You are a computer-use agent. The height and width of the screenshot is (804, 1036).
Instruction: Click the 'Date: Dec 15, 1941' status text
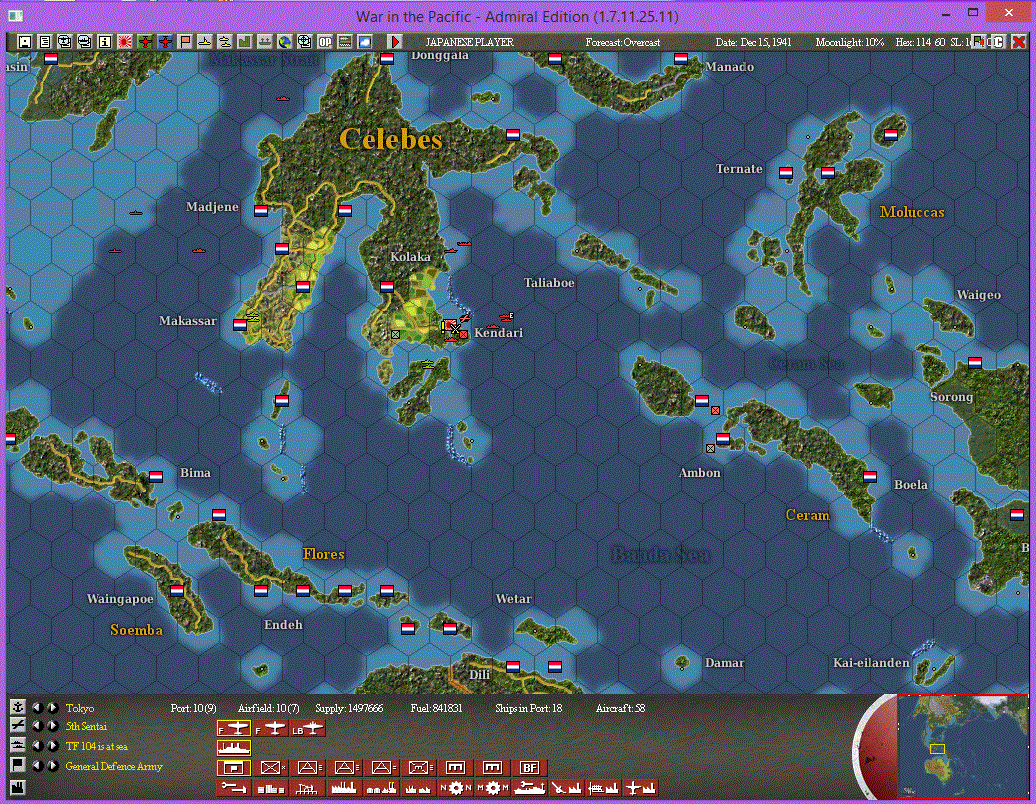pyautogui.click(x=753, y=42)
